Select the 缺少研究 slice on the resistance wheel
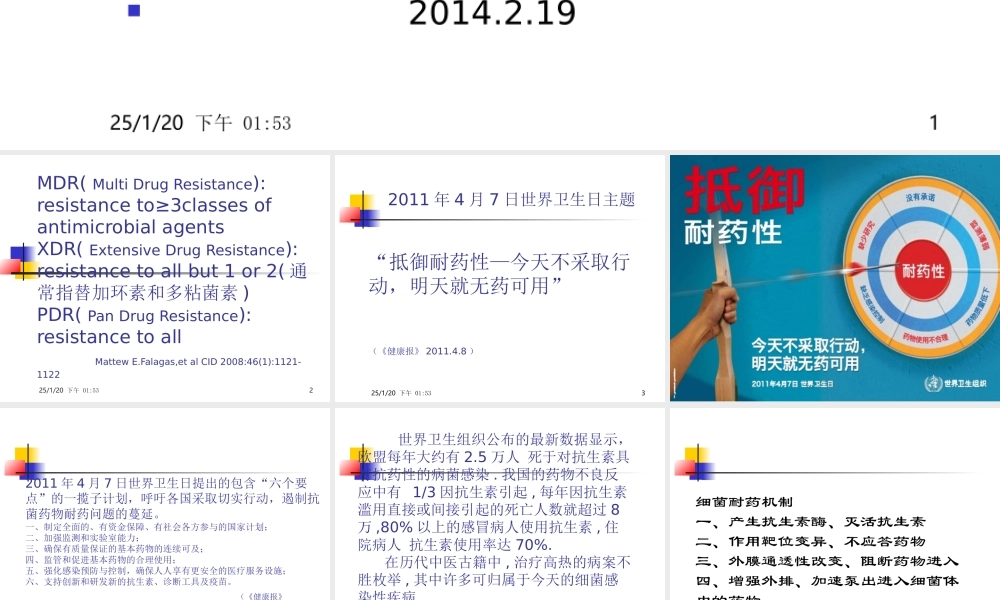Image resolution: width=1000 pixels, height=600 pixels. point(866,233)
